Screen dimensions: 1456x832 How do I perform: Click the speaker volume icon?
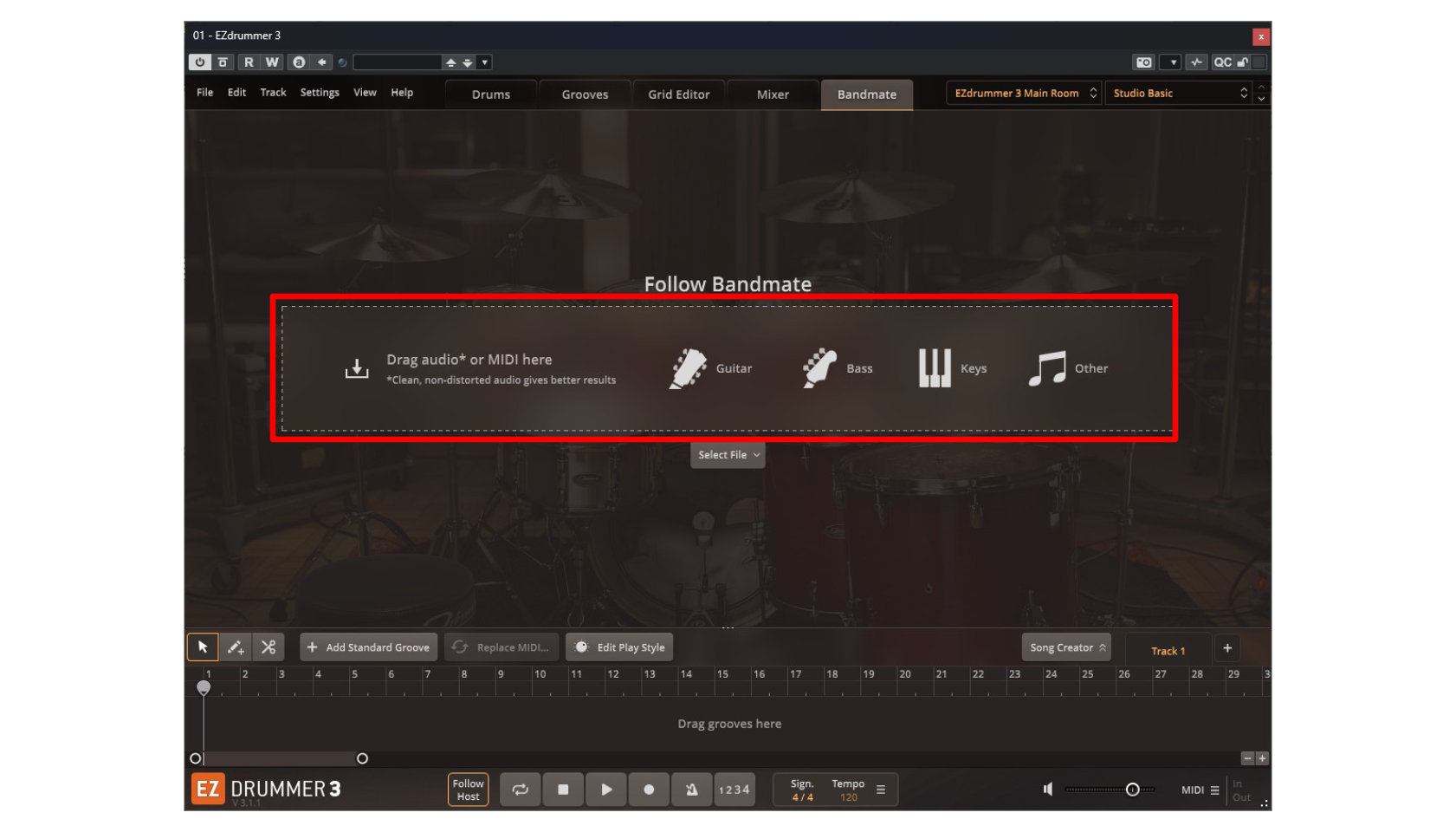[1048, 790]
